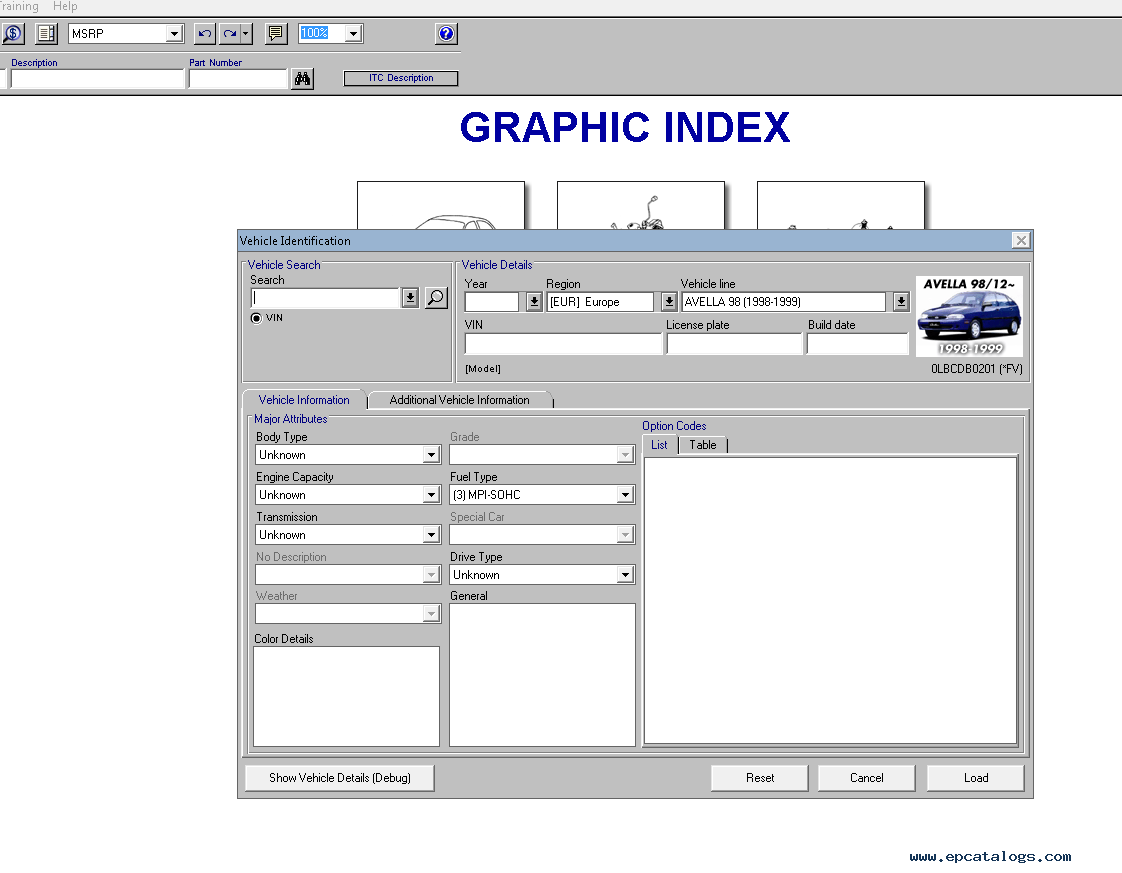
Task: Open the Body Type dropdown
Action: pos(431,455)
